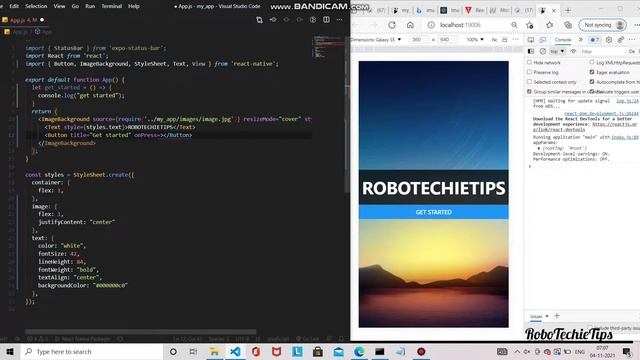This screenshot has height=360, width=640.
Task: Click the GET STARTED button in app preview
Action: tap(433, 212)
